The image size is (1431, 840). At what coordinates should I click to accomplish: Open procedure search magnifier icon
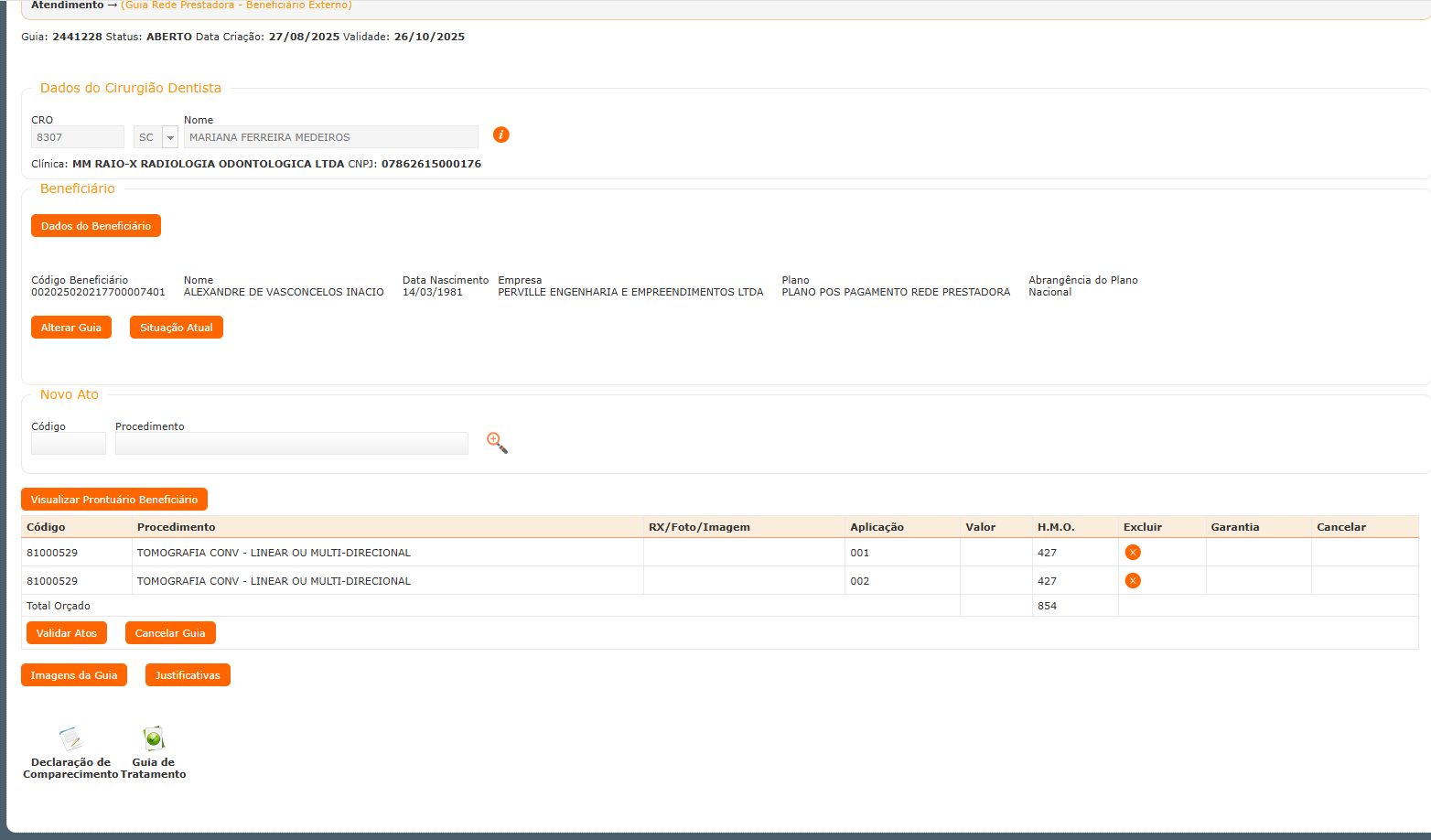(497, 443)
